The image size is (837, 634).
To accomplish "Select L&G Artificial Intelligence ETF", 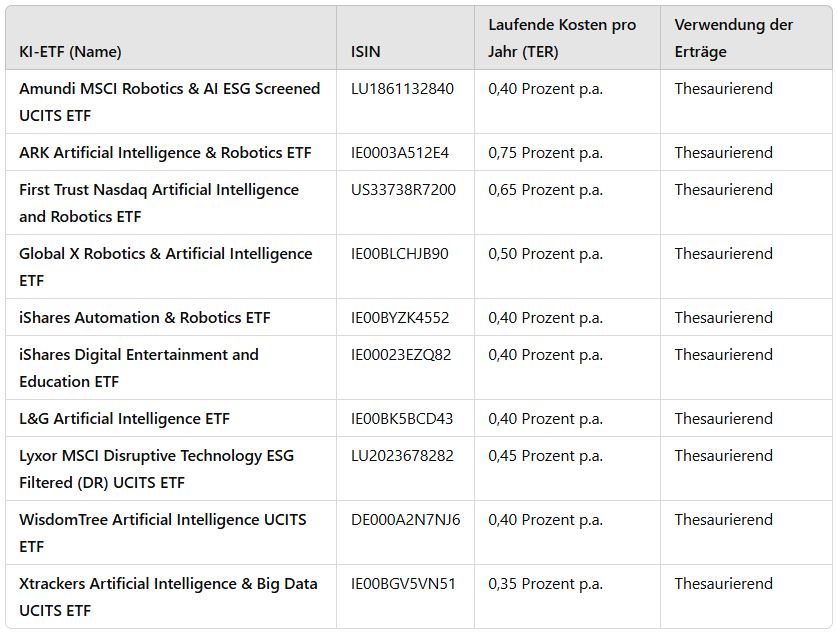I will tap(124, 419).
